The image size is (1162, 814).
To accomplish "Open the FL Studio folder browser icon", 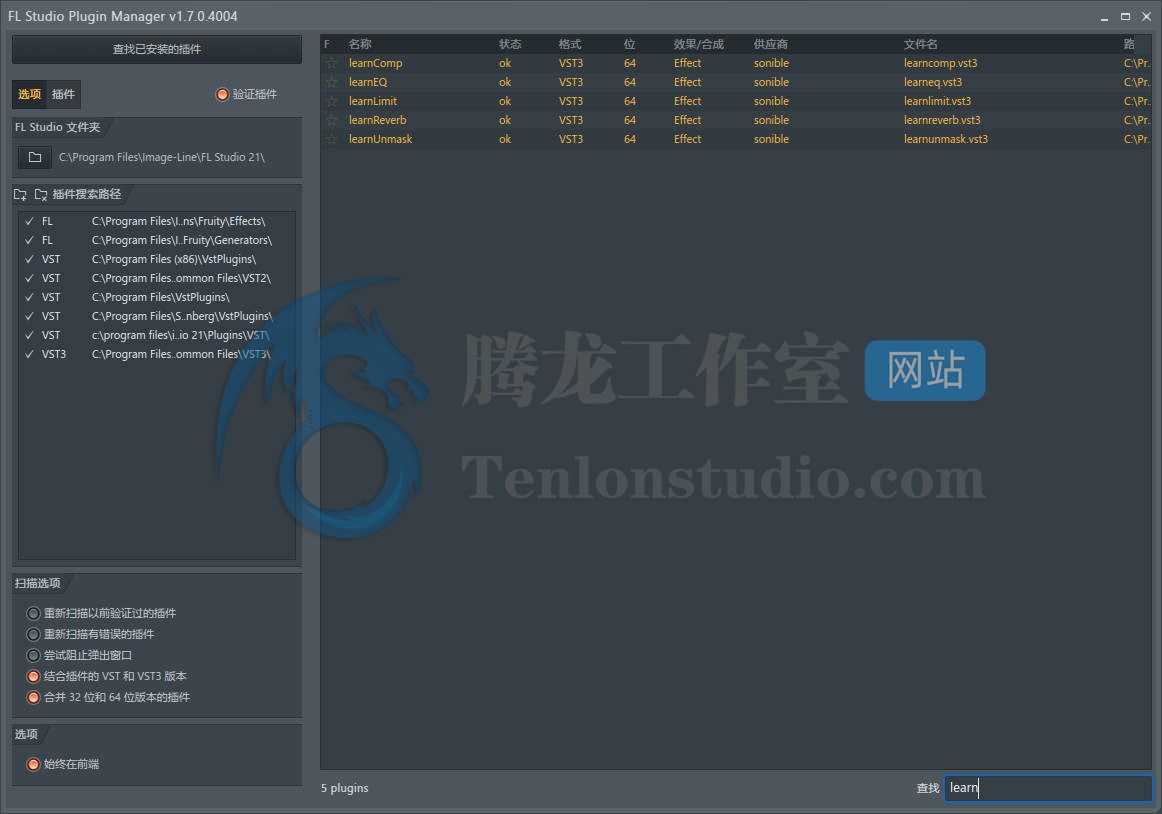I will pyautogui.click(x=35, y=157).
